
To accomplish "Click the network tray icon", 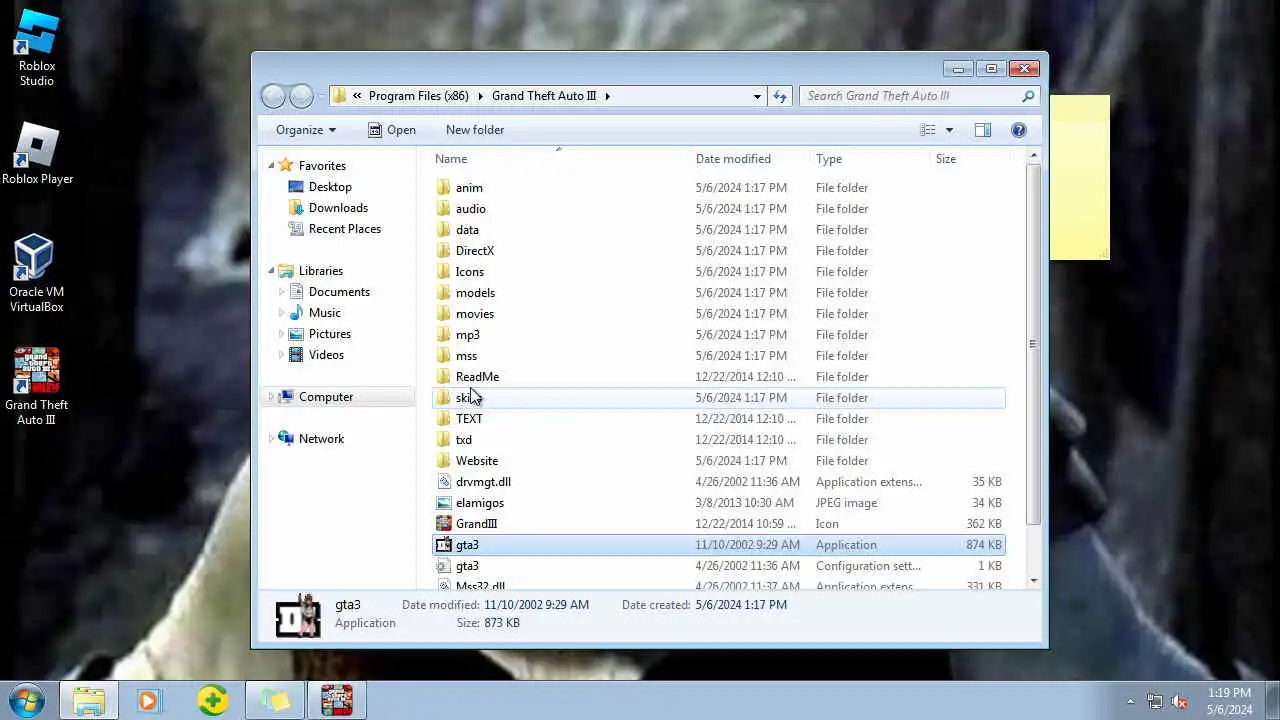I will (x=1155, y=701).
